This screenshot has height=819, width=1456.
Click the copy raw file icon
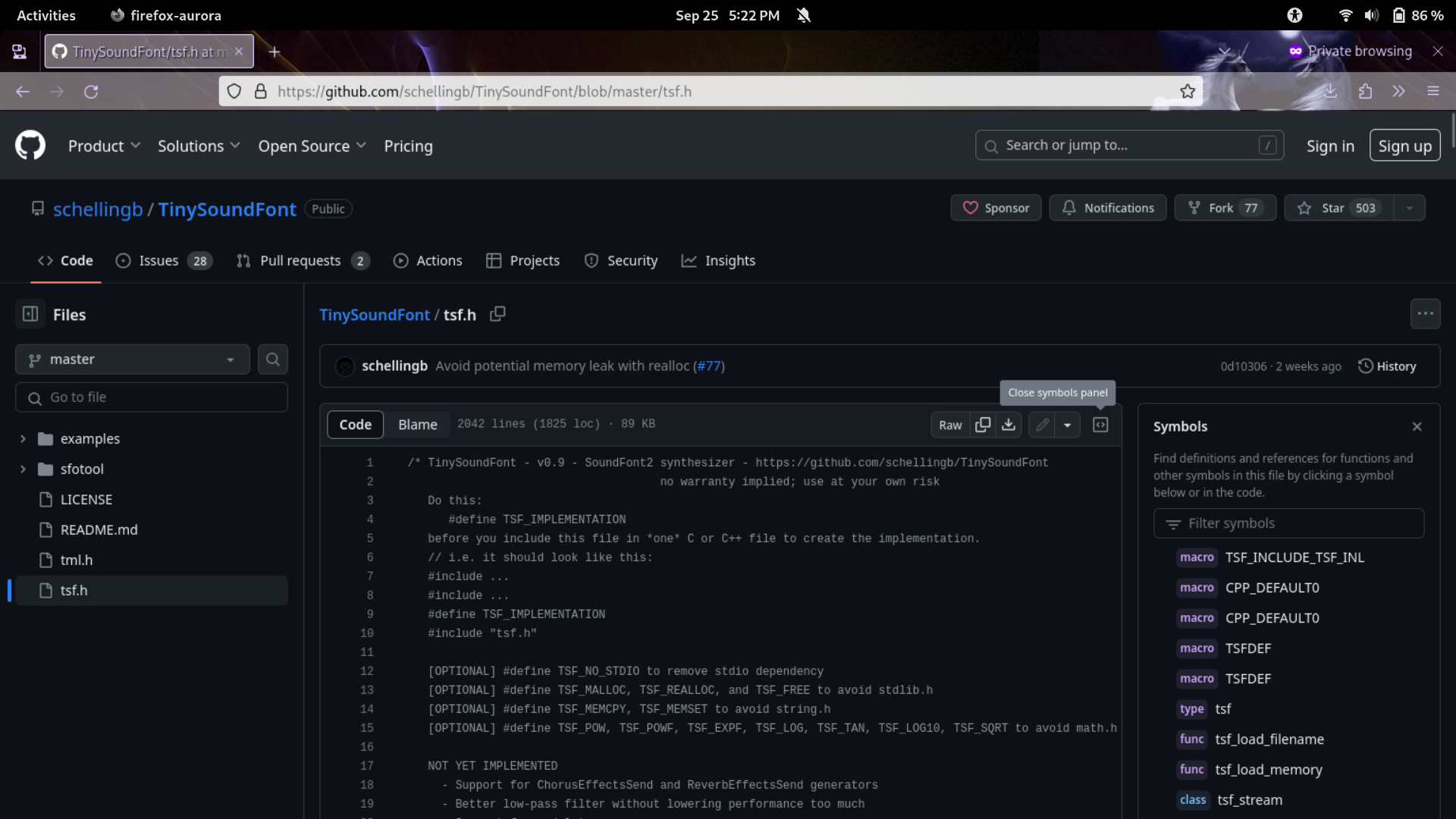pyautogui.click(x=983, y=425)
